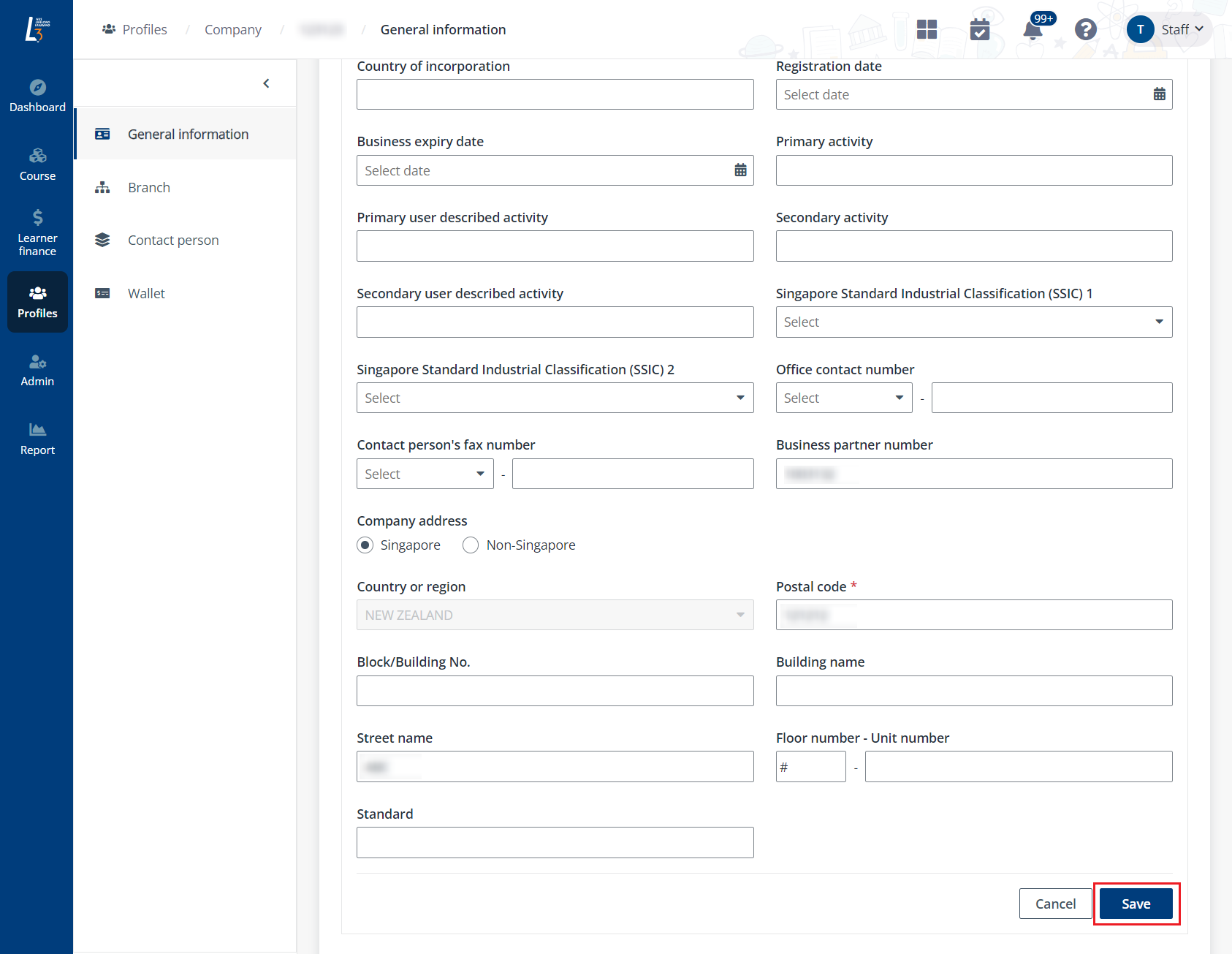Go to Learner finance in sidebar
Image resolution: width=1232 pixels, height=954 pixels.
tap(37, 232)
